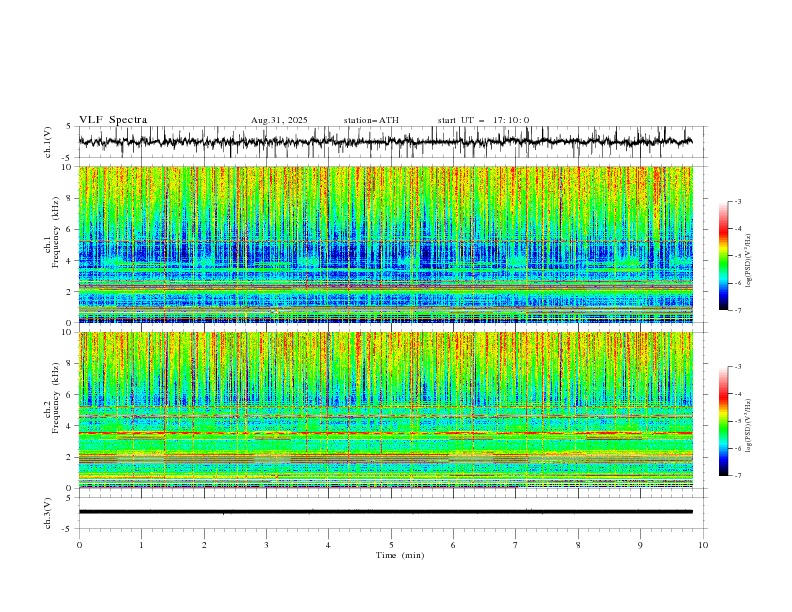Click the time axis end label "10"
The image size is (792, 612).
click(703, 545)
